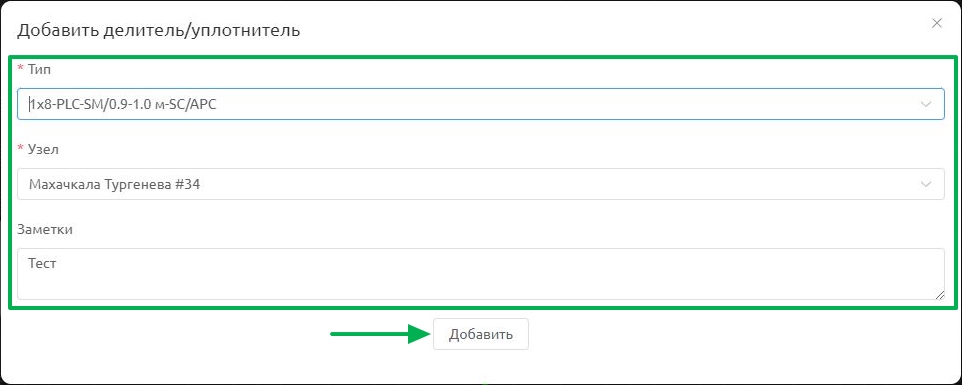This screenshot has height=385, width=962.
Task: Select the 1x8-PLC-SM/0.9-1.0 м-SC/APC value text
Action: click(123, 105)
